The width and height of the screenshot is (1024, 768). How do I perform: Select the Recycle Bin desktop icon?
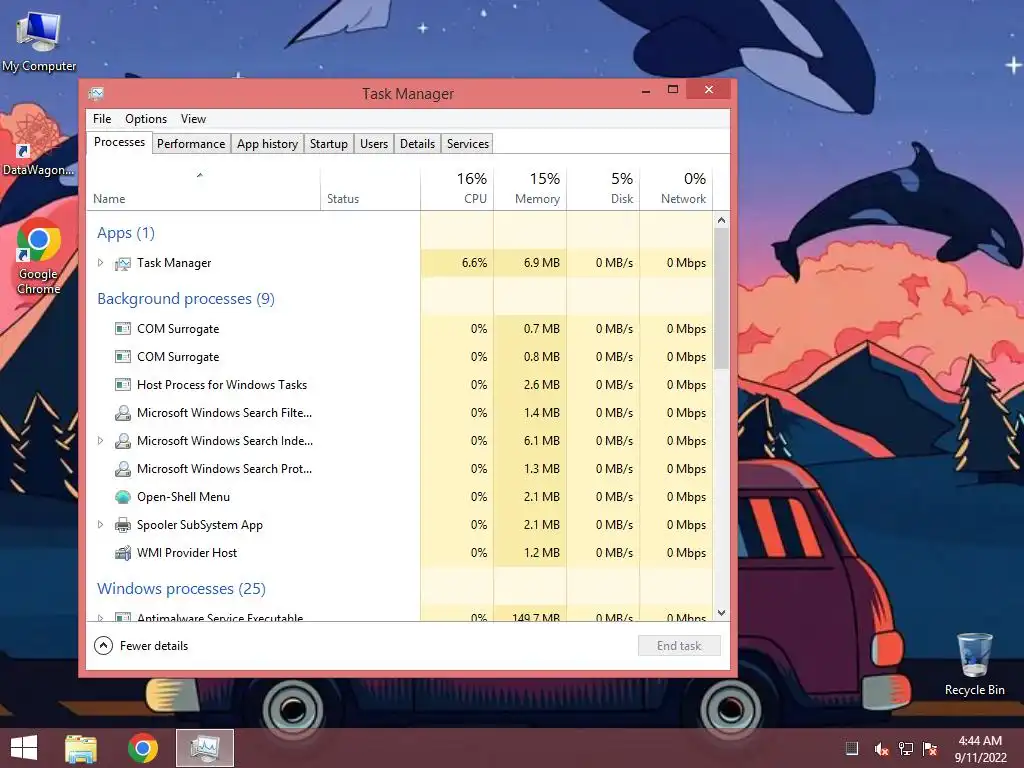(x=974, y=664)
